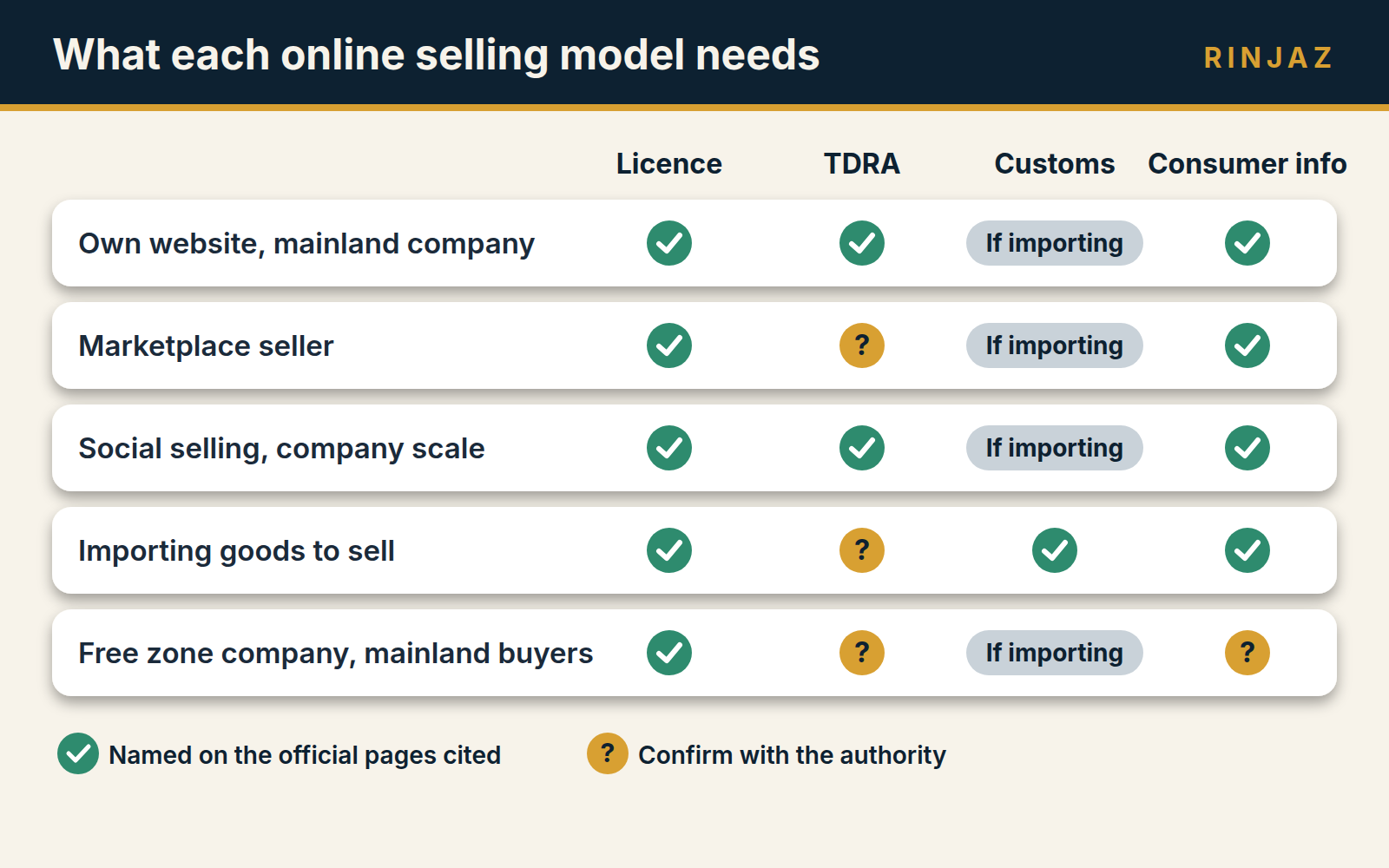Click TDRA question mark for Free zone company

click(x=862, y=653)
